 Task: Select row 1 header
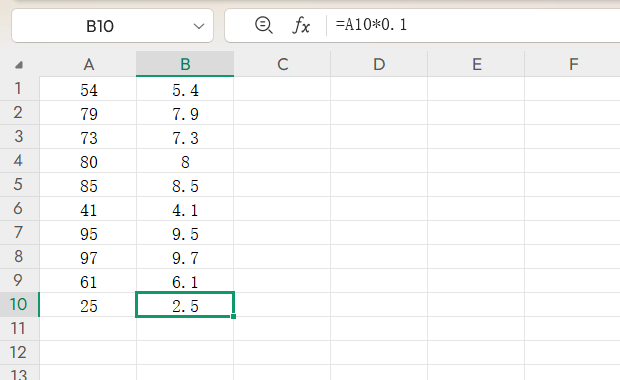19,89
